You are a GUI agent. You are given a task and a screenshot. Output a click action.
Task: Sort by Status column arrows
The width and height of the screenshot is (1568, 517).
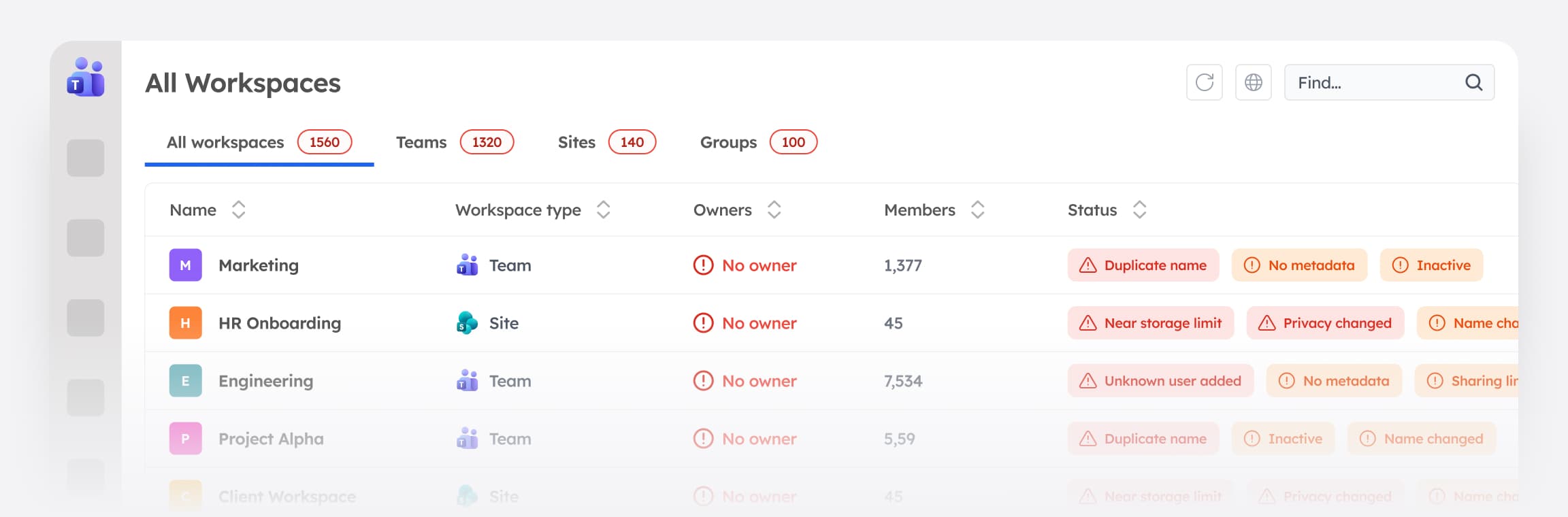click(1139, 210)
